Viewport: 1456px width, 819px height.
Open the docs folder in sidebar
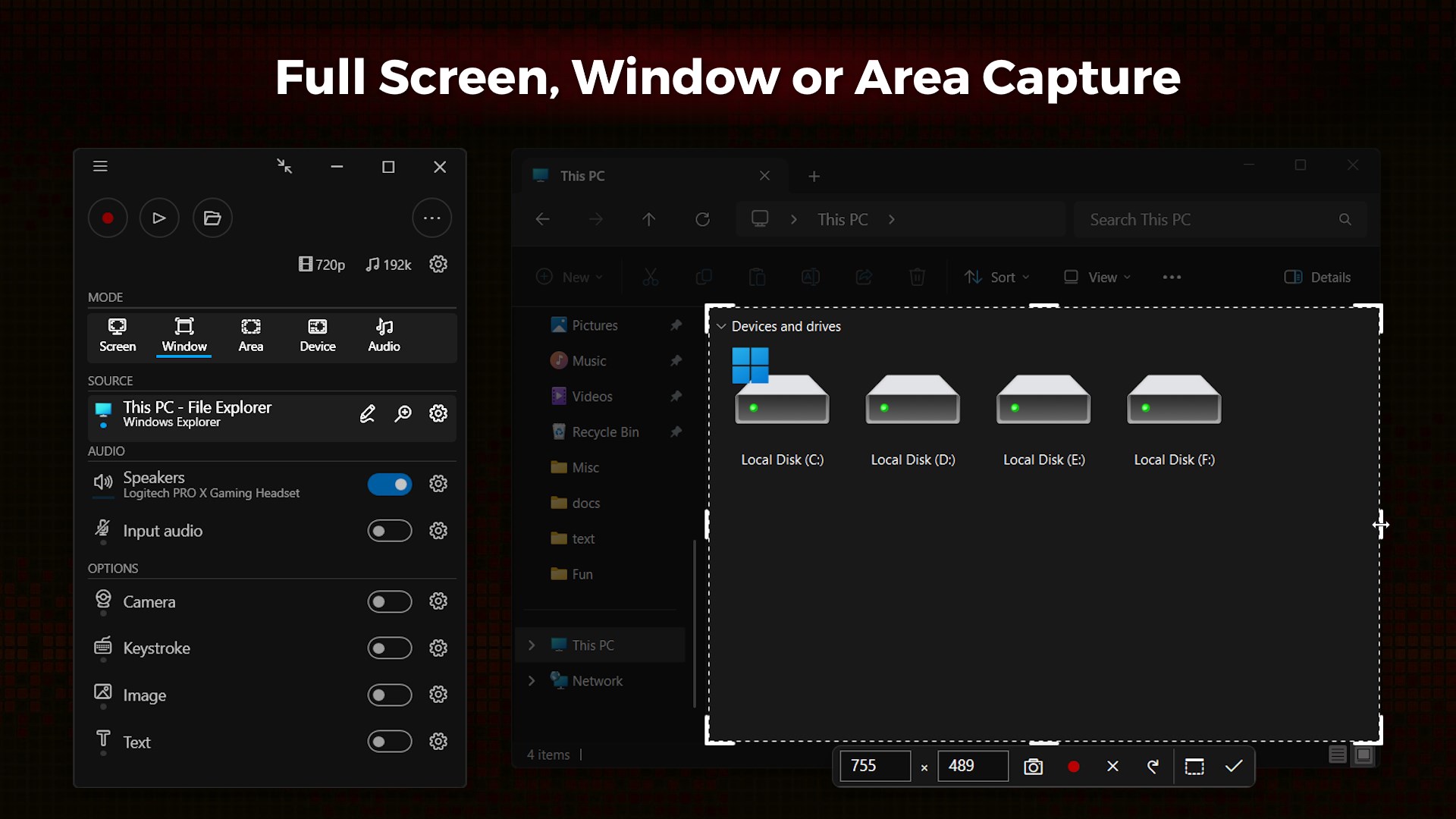coord(575,504)
